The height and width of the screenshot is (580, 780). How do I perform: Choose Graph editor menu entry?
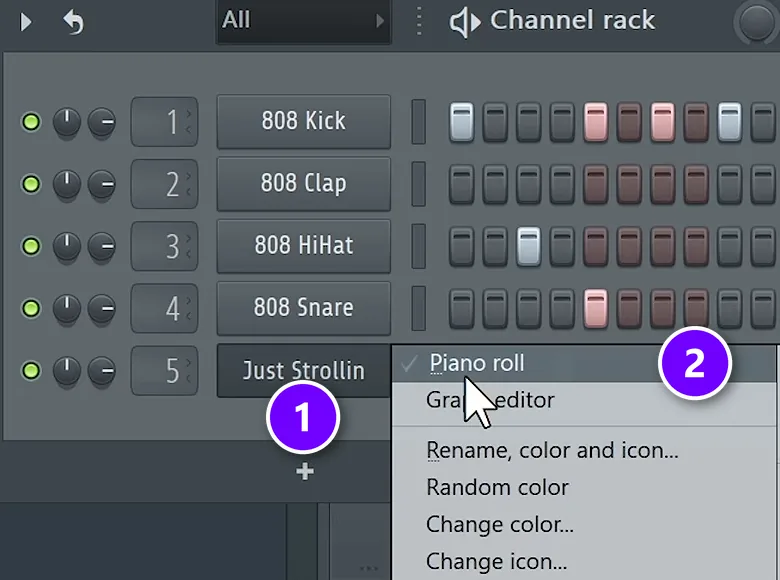point(584,400)
